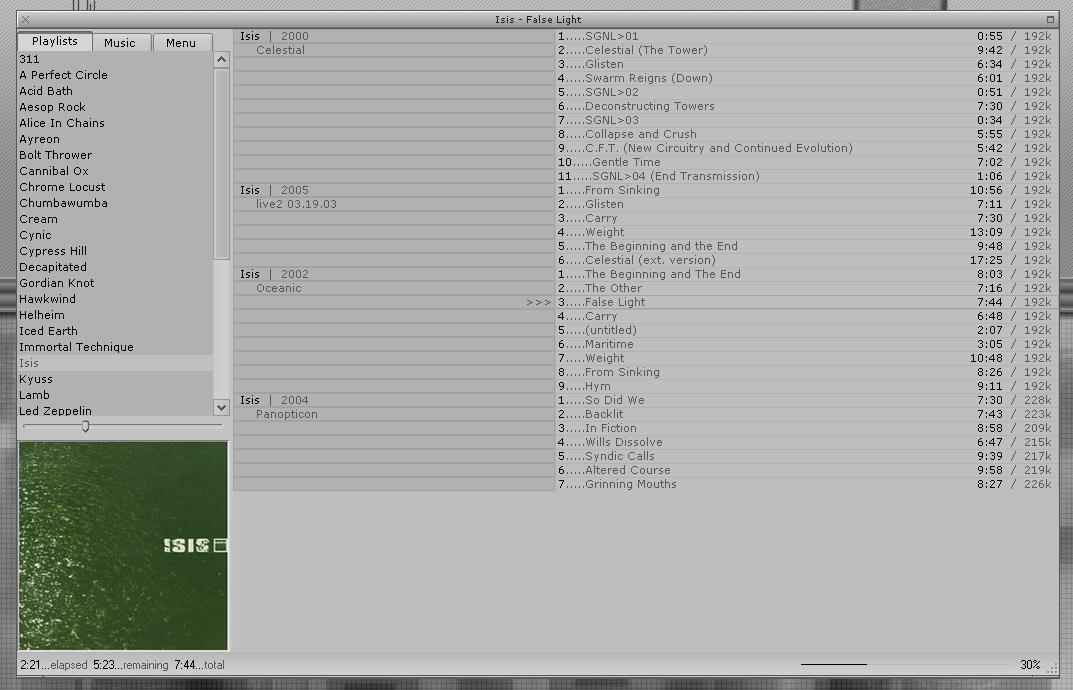This screenshot has height=690, width=1073.
Task: Select the Bolt Thrower playlist
Action: [116, 155]
